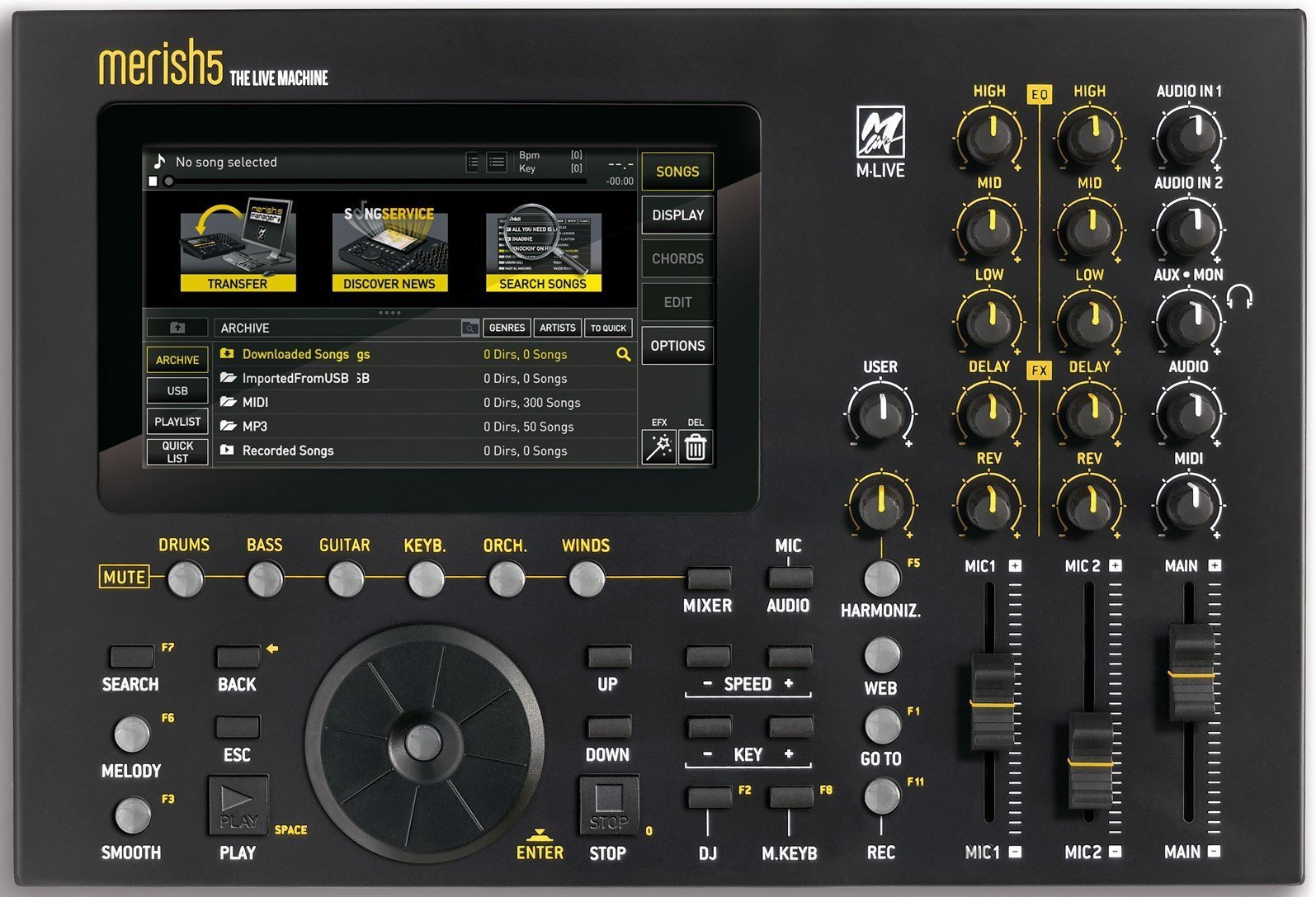The height and width of the screenshot is (897, 1316).
Task: Open the DISCOVER NEWS thumbnail tile
Action: click(389, 246)
